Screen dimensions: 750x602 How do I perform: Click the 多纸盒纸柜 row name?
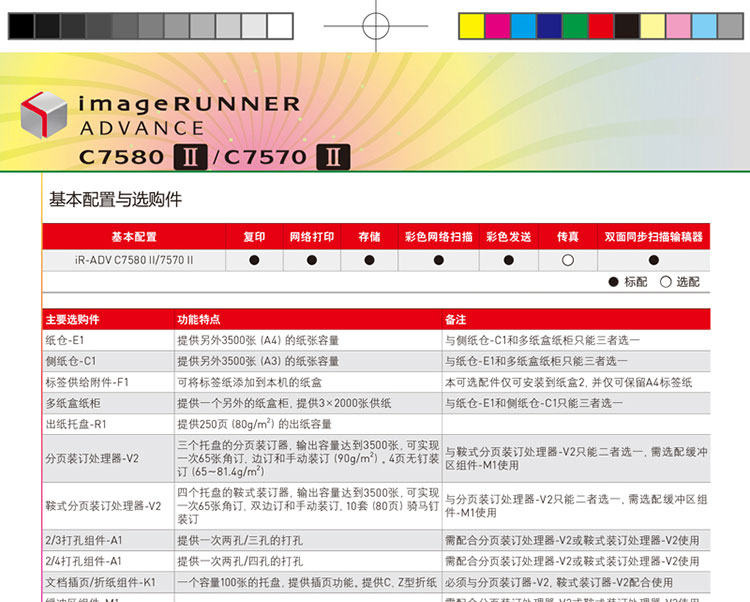pos(73,403)
